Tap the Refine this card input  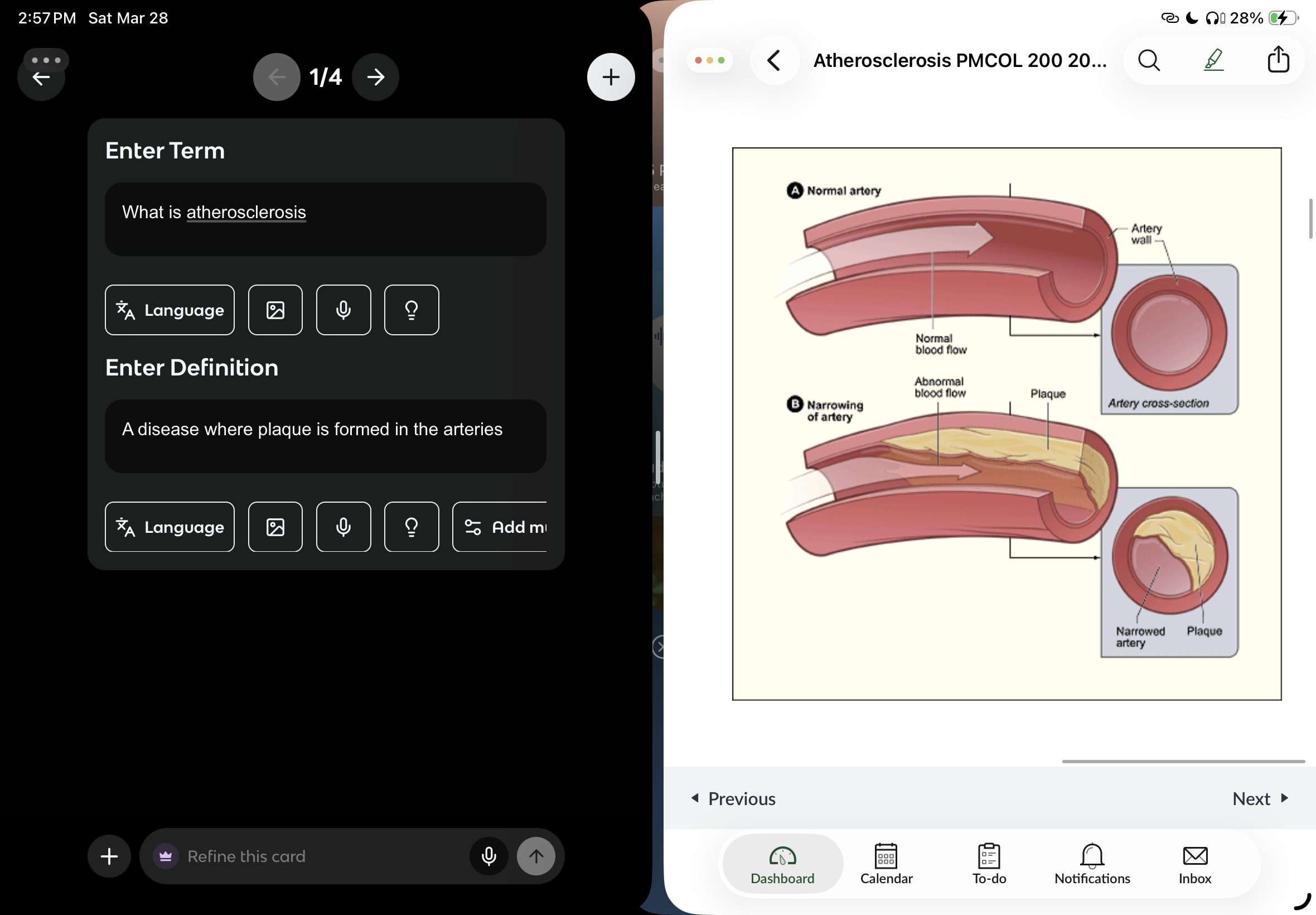321,856
